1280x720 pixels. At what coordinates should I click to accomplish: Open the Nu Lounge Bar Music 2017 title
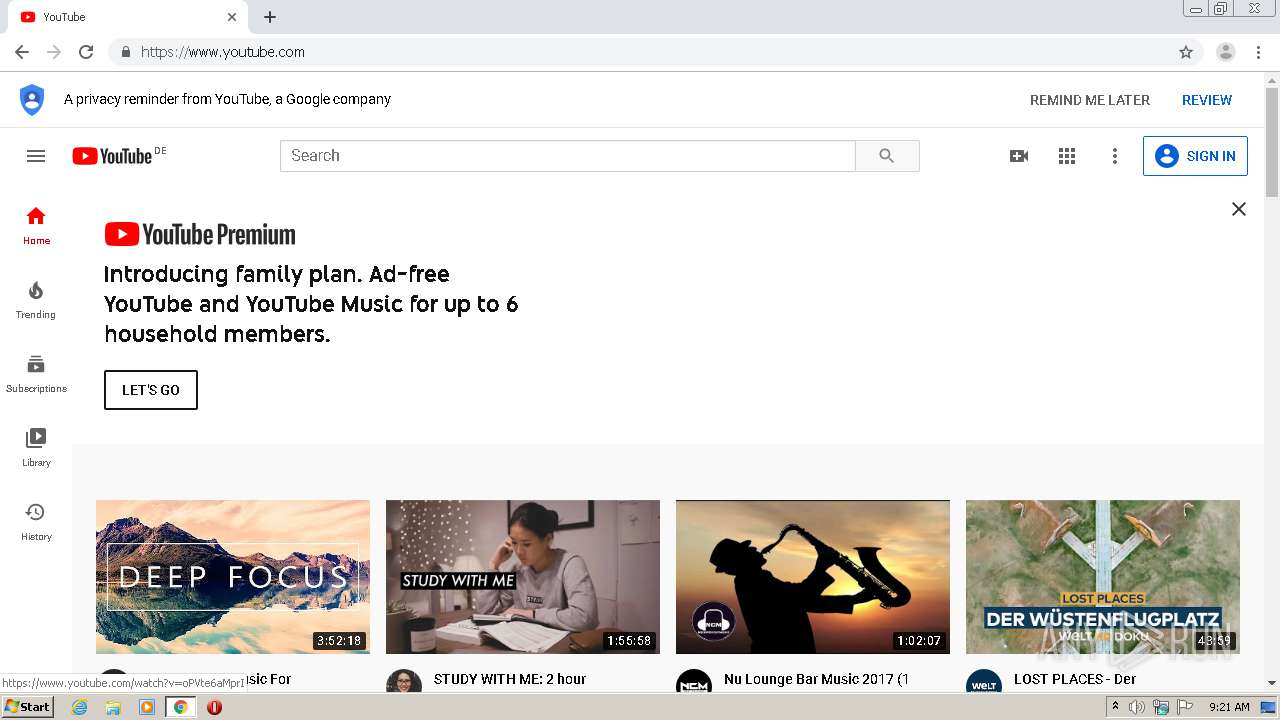tap(816, 679)
